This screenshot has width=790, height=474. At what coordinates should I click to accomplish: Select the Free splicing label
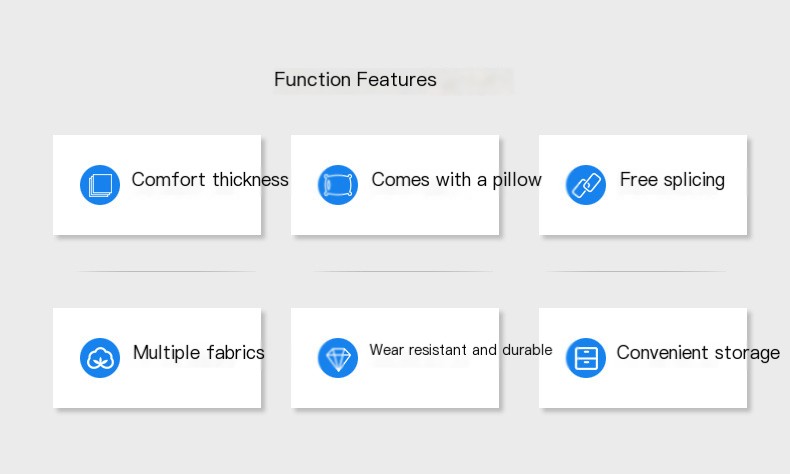click(x=672, y=180)
